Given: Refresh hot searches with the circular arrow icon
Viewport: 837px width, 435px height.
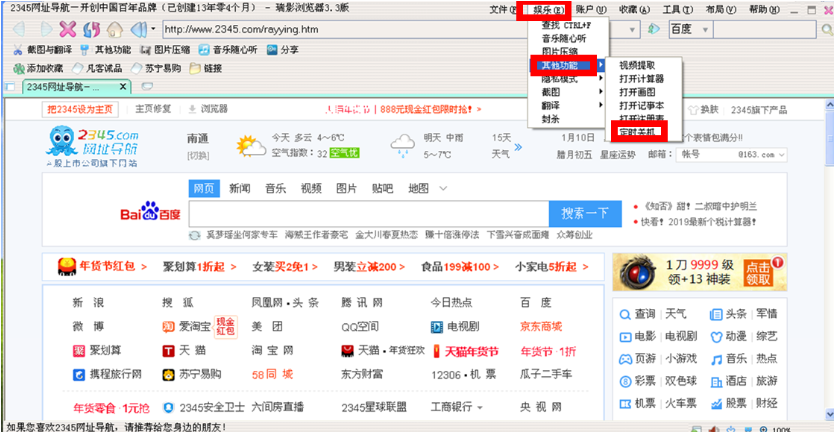Looking at the screenshot, I should pos(195,235).
